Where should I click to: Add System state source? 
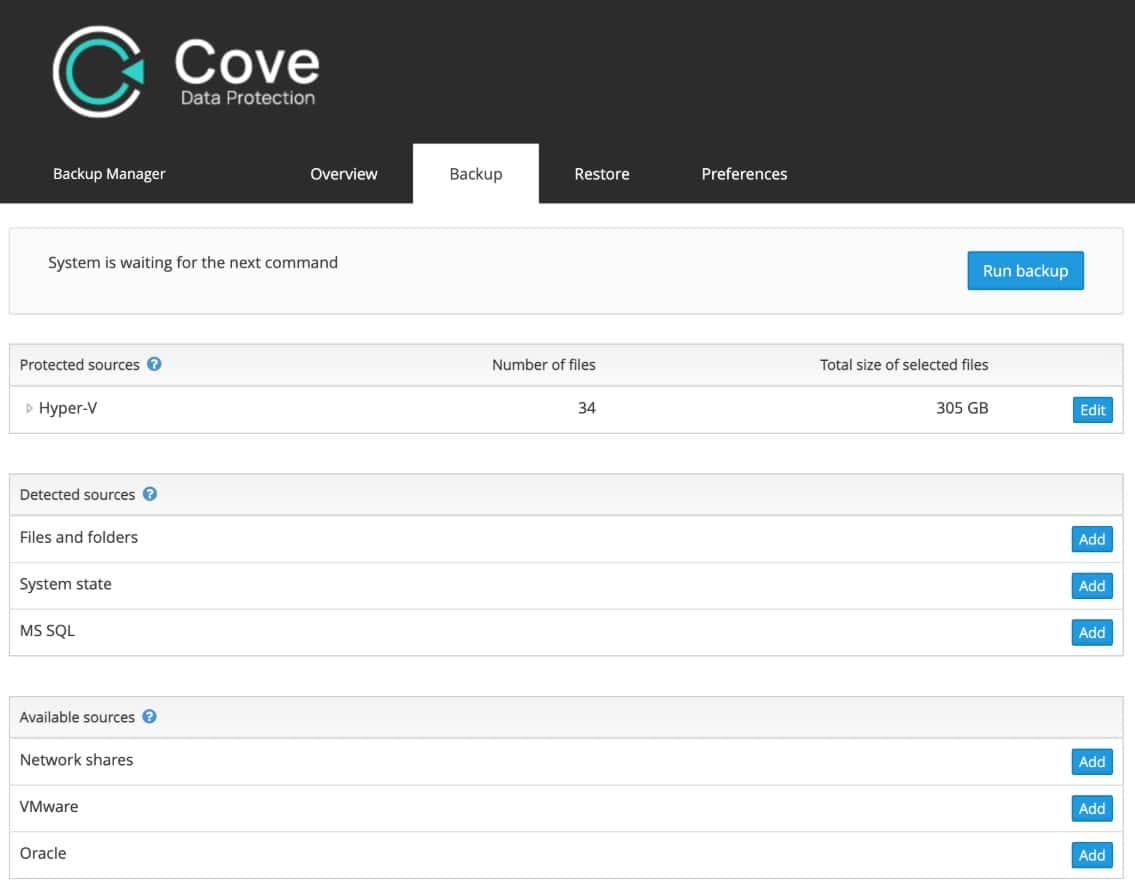click(x=1092, y=585)
